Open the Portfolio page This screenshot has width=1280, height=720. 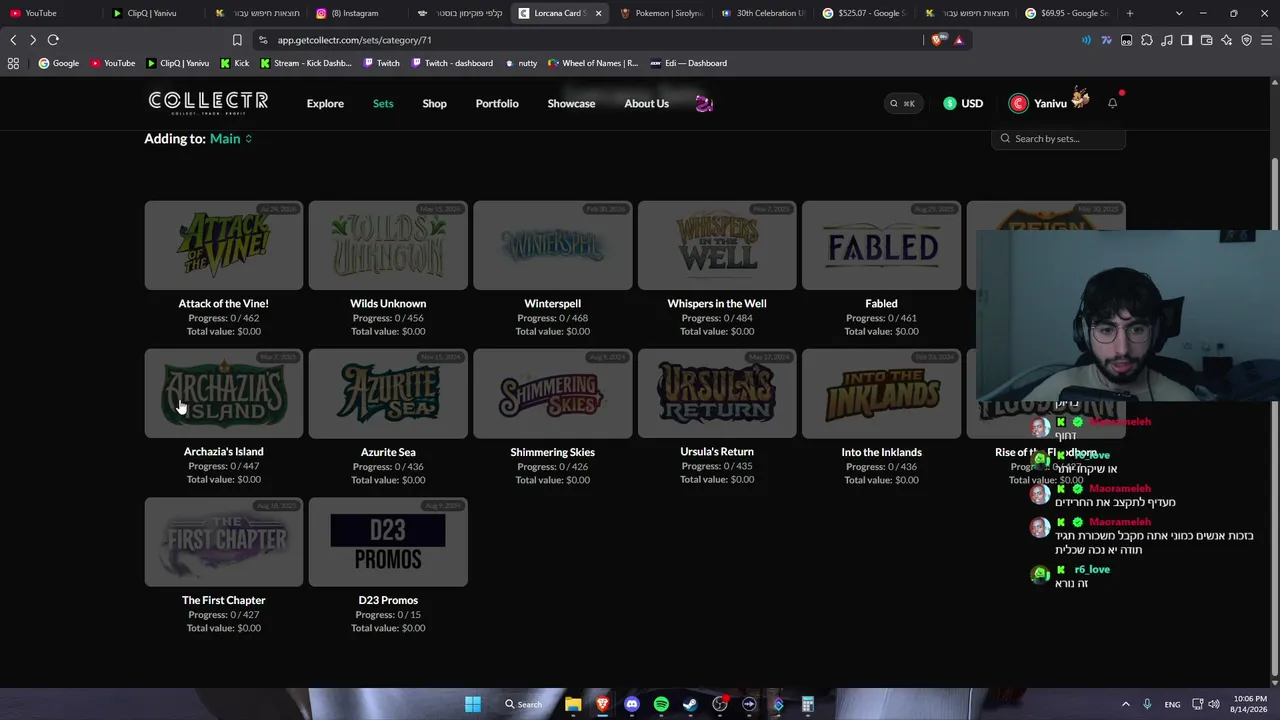(x=497, y=103)
